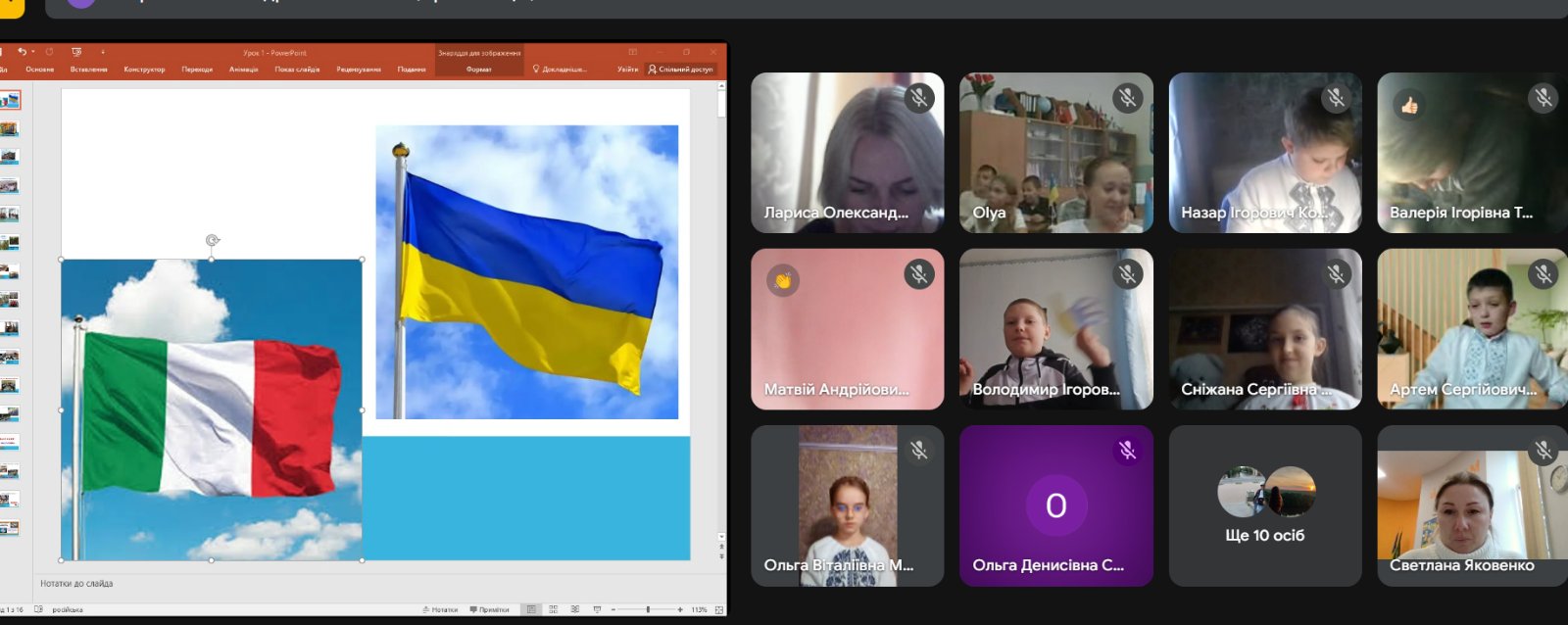Screen dimensions: 1568x625
Task: Open the Customize Quick Access Toolbar arrow
Action: (103, 52)
